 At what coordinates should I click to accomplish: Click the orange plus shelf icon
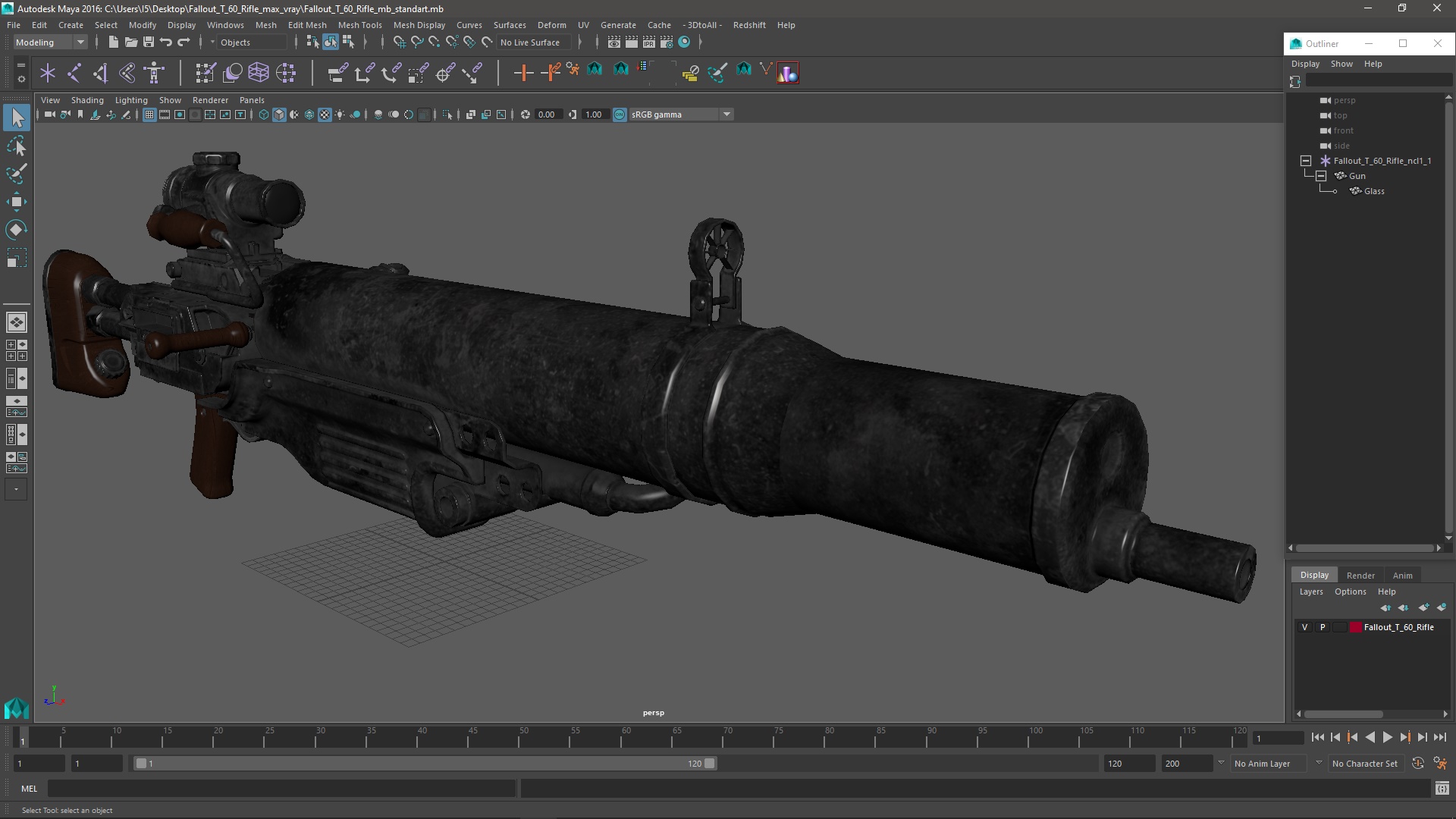tap(523, 73)
